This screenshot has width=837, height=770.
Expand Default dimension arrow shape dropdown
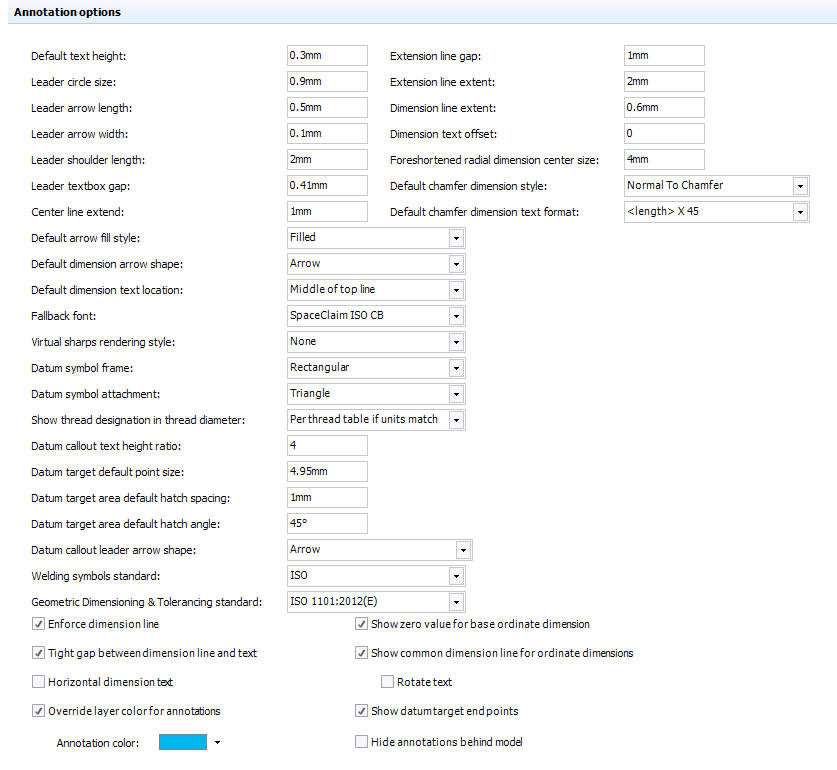click(x=456, y=264)
